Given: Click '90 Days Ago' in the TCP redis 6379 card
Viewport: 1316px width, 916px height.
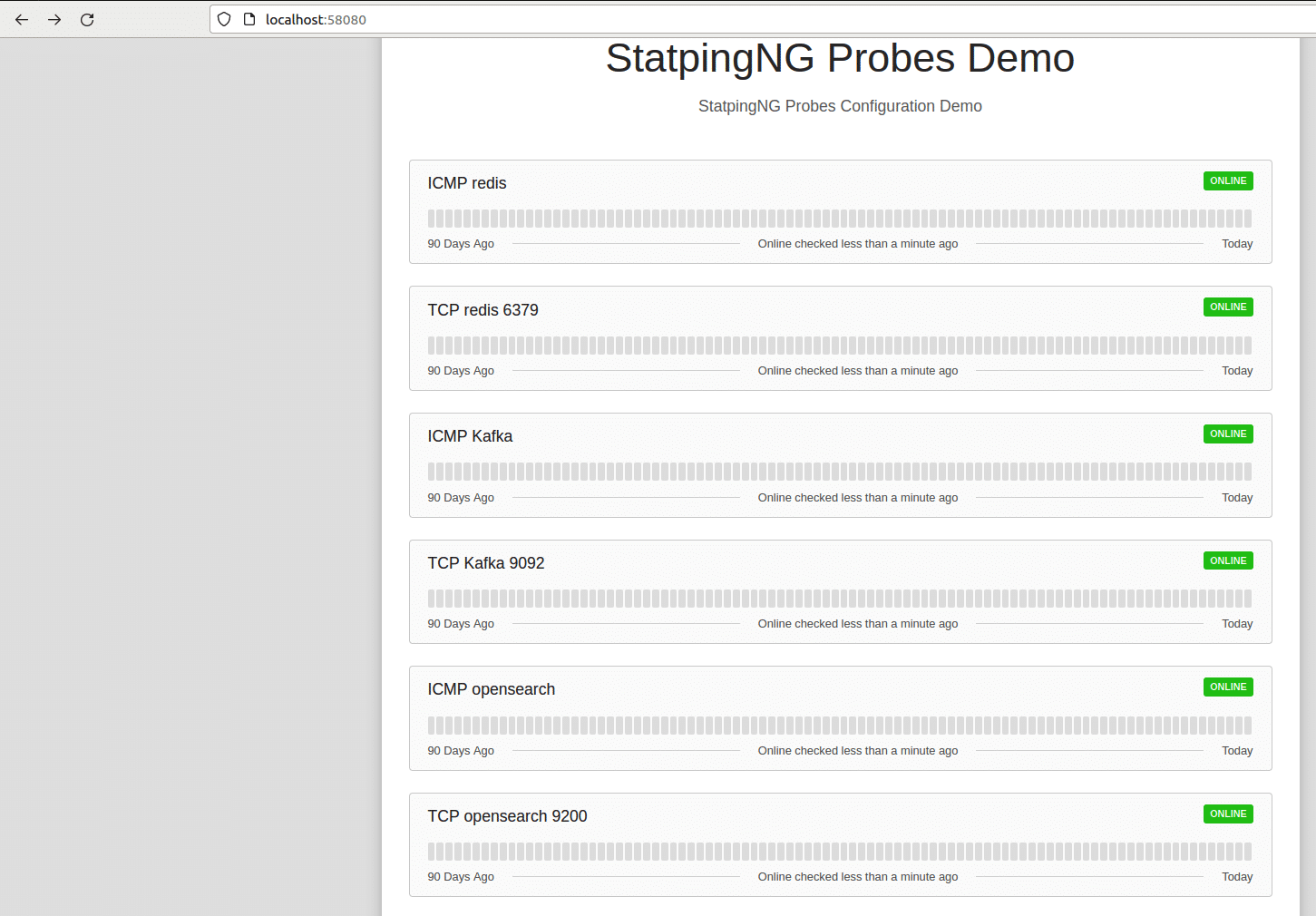Looking at the screenshot, I should click(461, 371).
